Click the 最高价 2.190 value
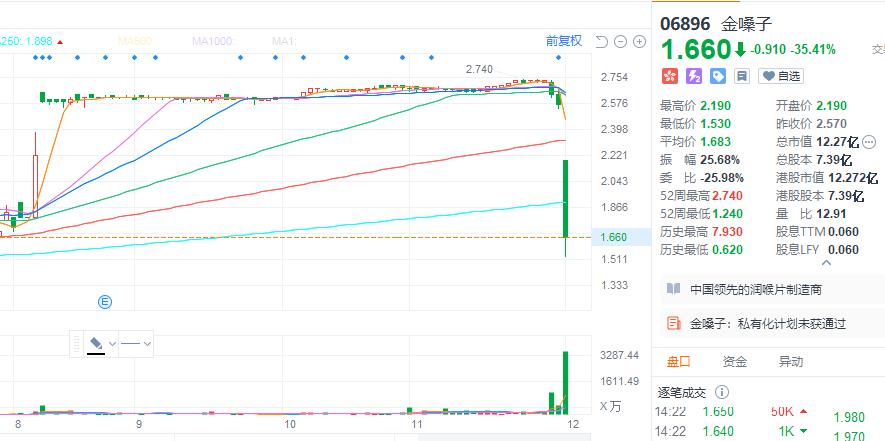Viewport: 885px width, 441px height. (716, 106)
